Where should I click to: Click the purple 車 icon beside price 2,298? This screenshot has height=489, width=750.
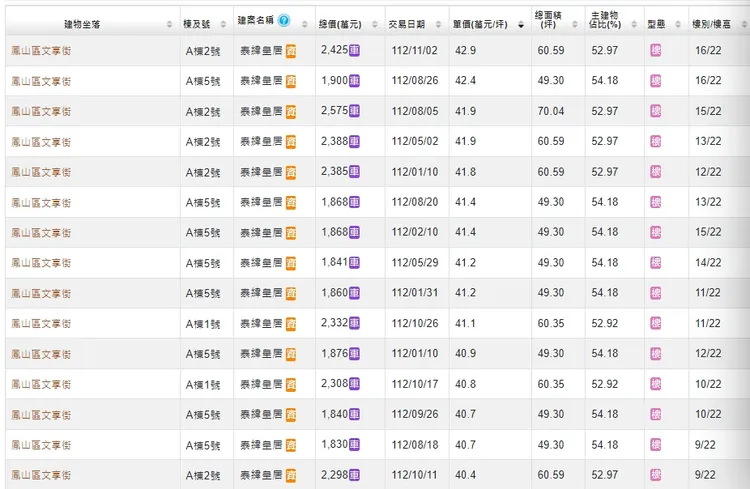tap(354, 475)
